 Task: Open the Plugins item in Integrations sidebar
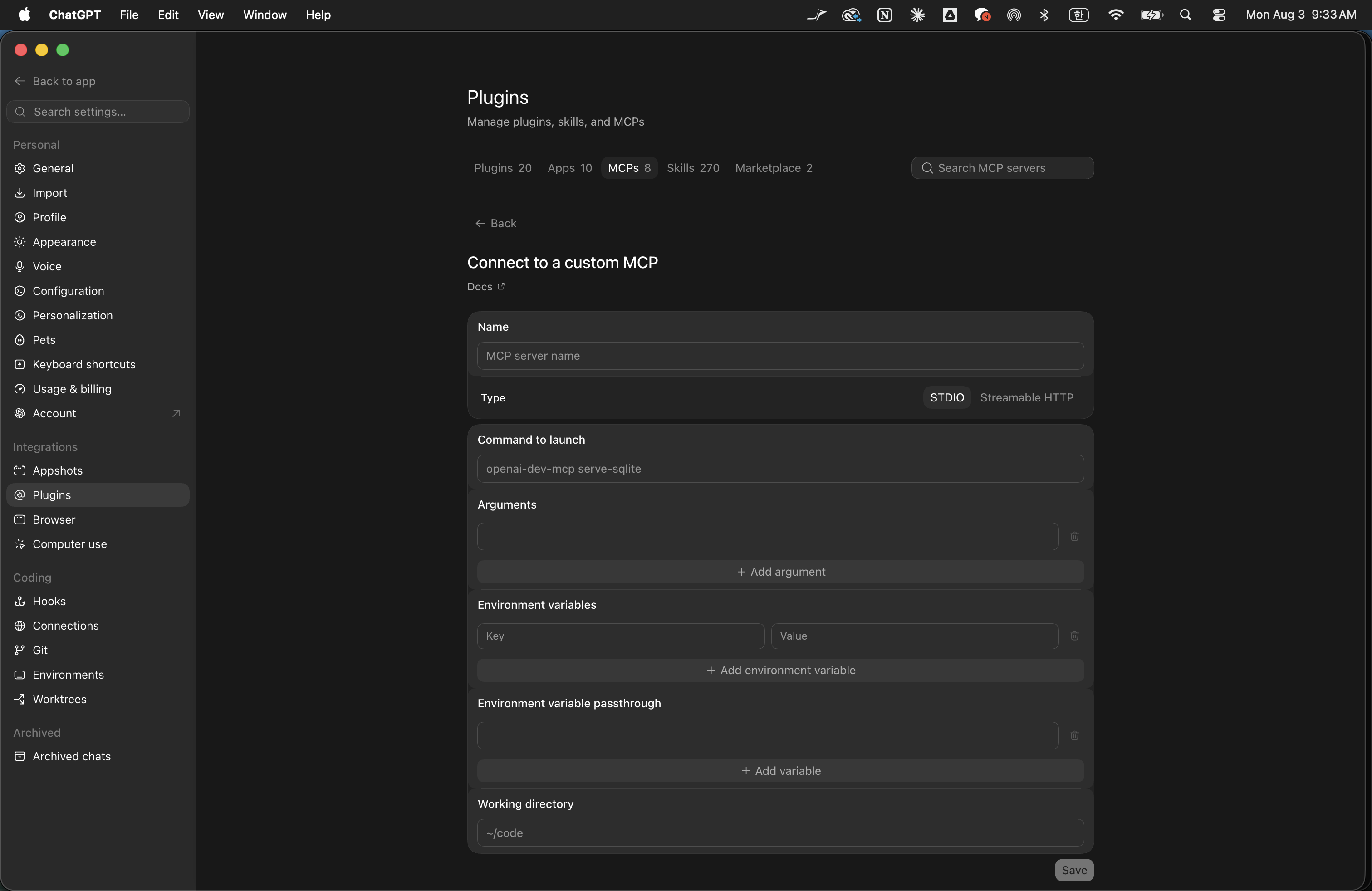98,495
